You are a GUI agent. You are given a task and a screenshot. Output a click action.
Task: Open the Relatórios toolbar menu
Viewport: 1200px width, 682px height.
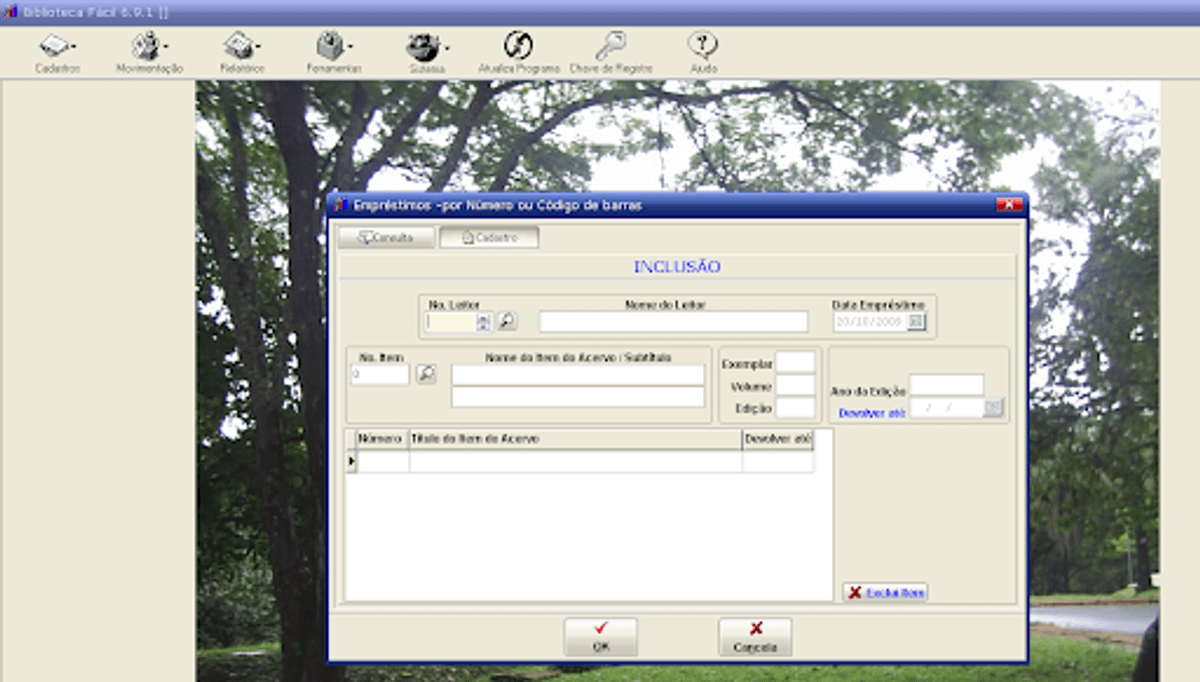[241, 52]
